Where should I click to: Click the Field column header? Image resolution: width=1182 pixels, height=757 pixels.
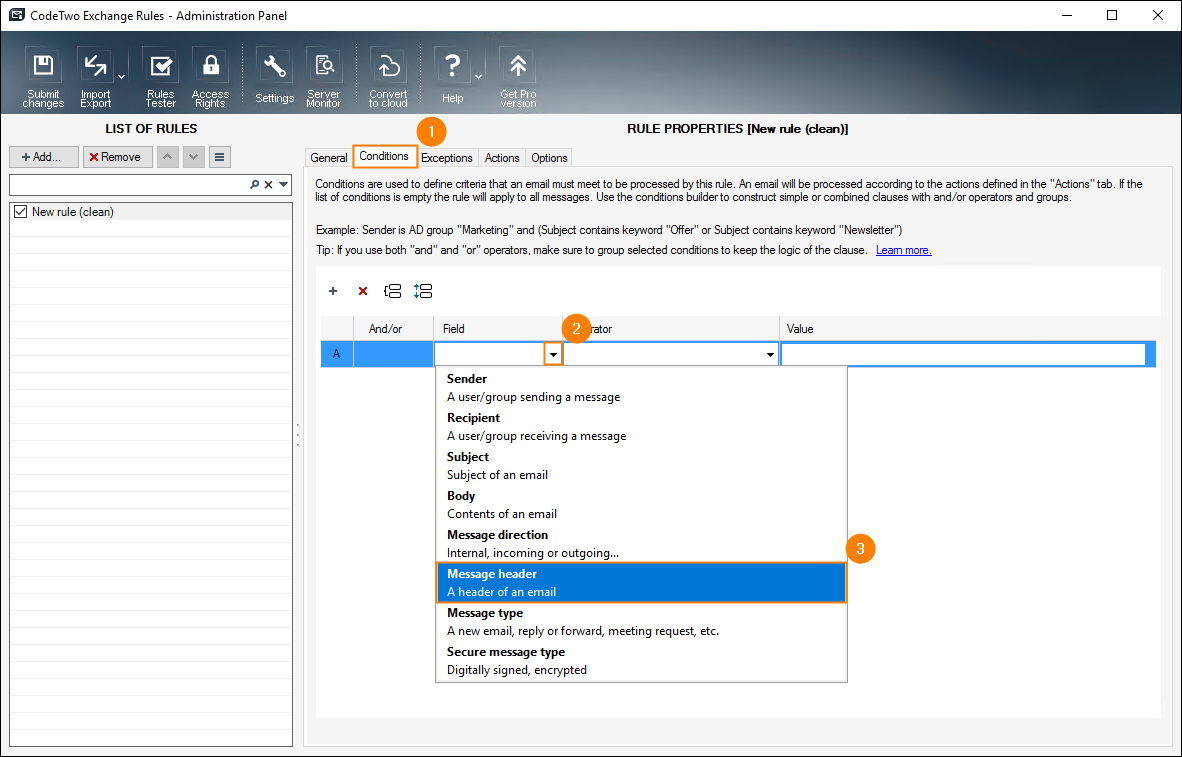pyautogui.click(x=498, y=329)
